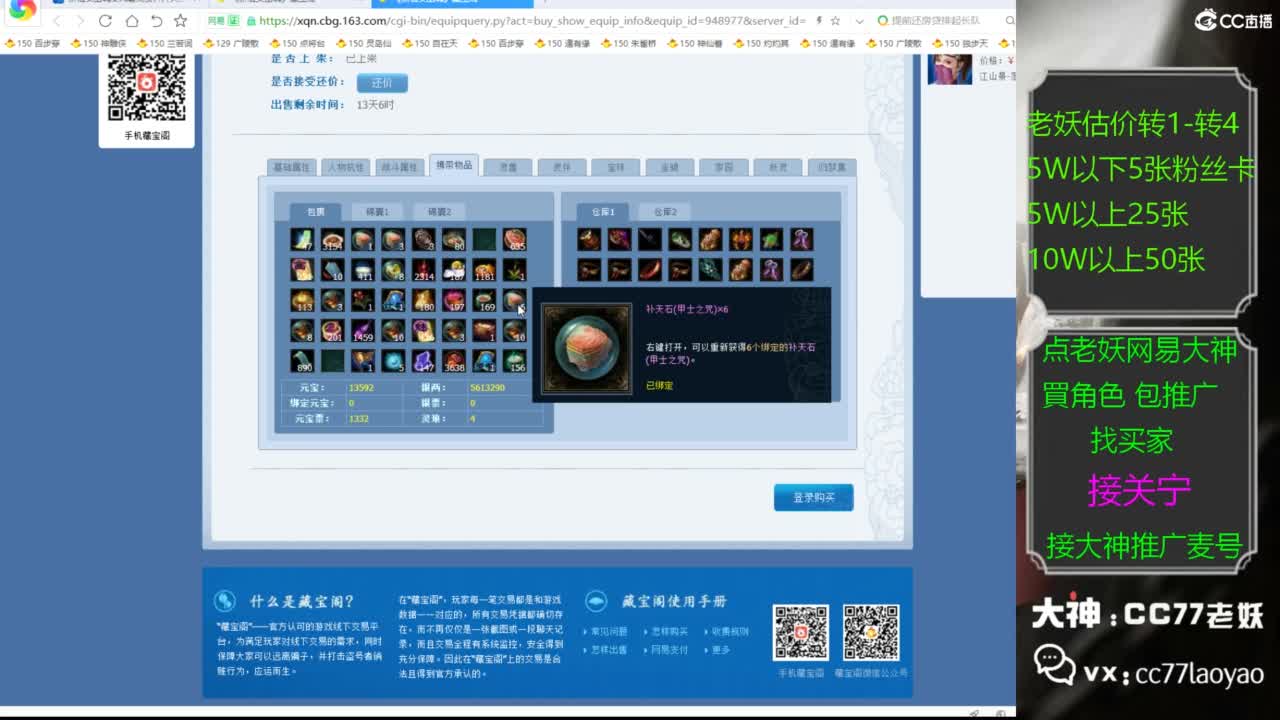Click the URL address bar
Image resolution: width=1280 pixels, height=720 pixels.
[x=530, y=20]
